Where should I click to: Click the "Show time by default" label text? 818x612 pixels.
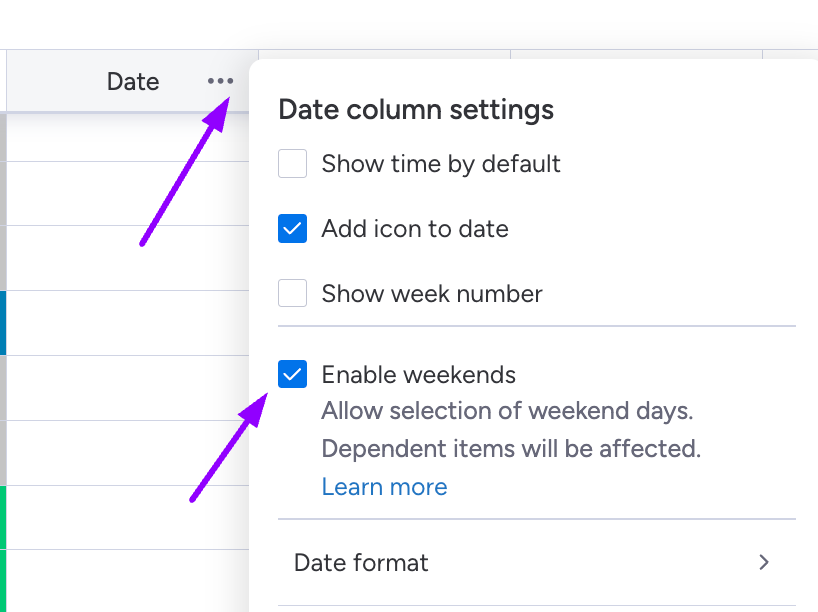pos(441,164)
